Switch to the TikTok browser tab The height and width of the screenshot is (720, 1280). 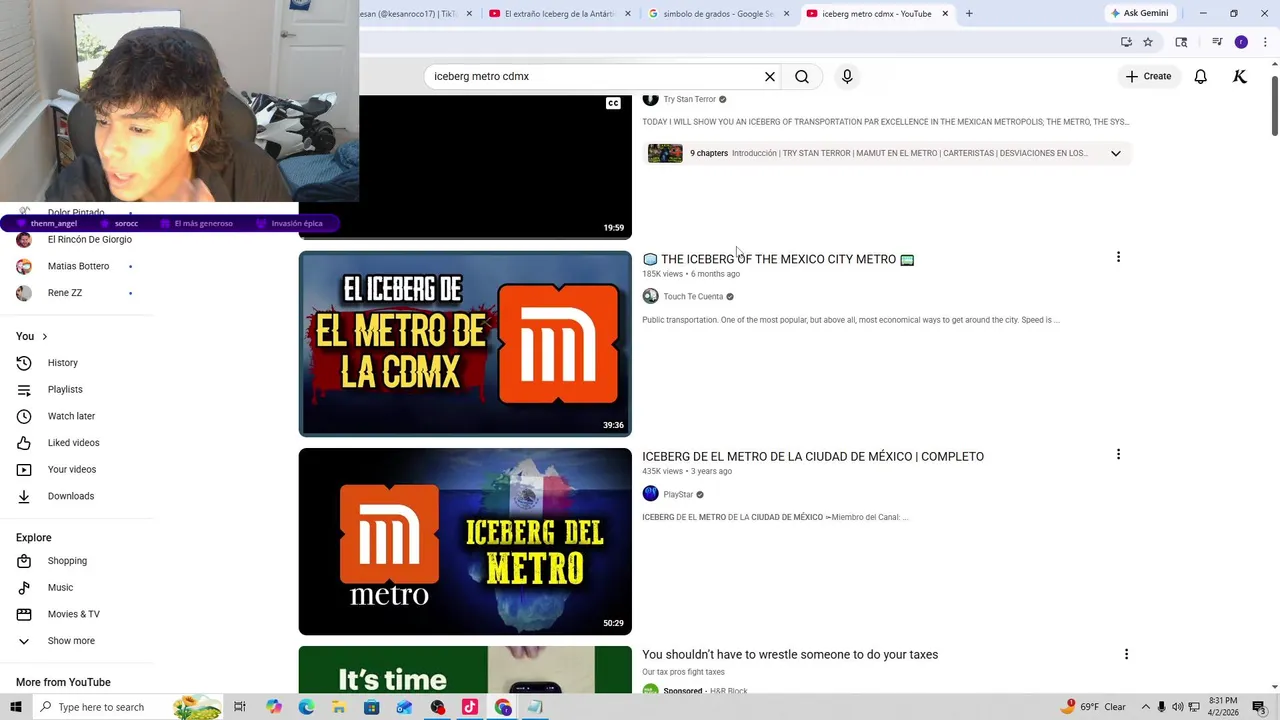point(410,14)
